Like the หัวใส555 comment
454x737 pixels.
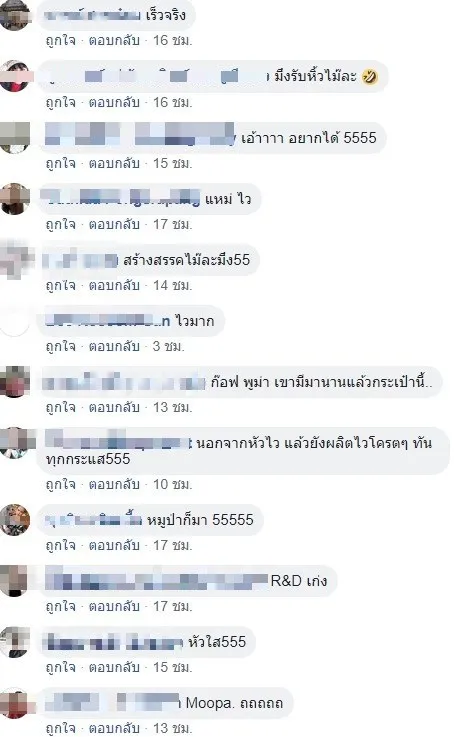click(x=60, y=668)
